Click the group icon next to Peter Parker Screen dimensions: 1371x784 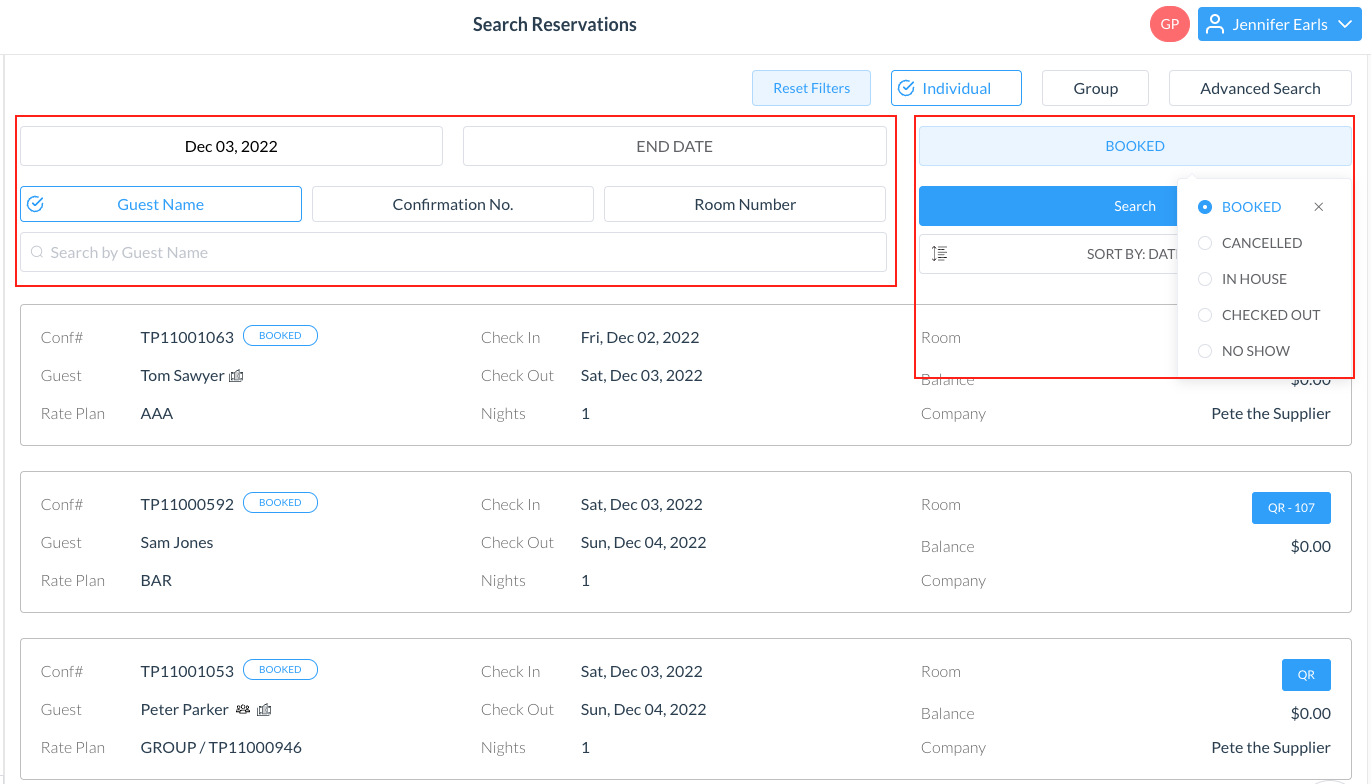pyautogui.click(x=243, y=710)
